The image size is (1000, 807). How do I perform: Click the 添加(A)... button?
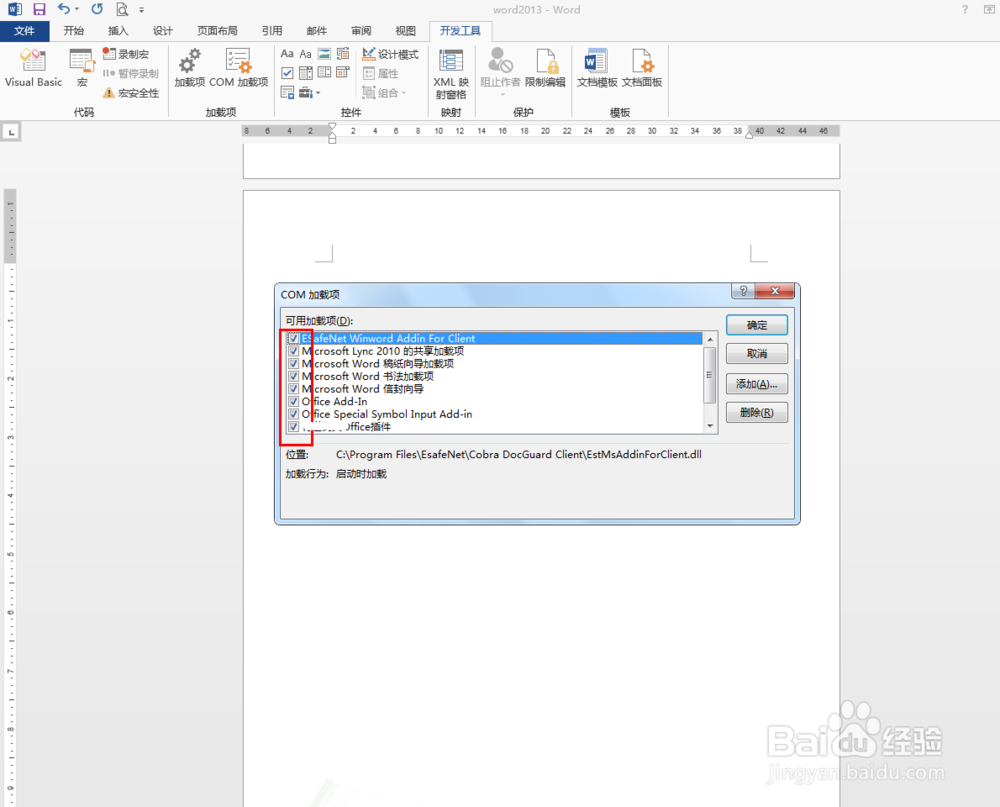click(x=757, y=383)
